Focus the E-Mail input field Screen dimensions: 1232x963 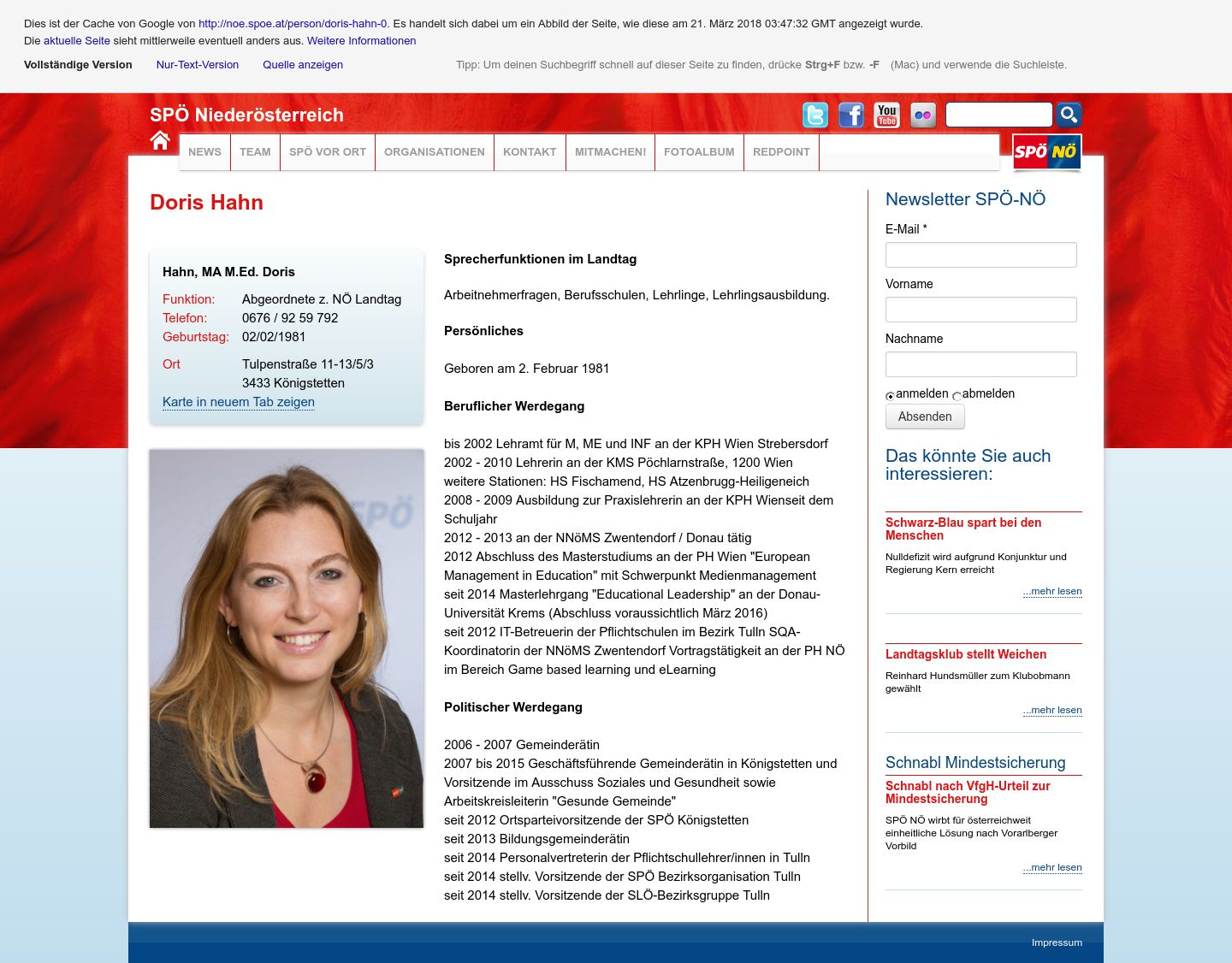click(x=980, y=255)
